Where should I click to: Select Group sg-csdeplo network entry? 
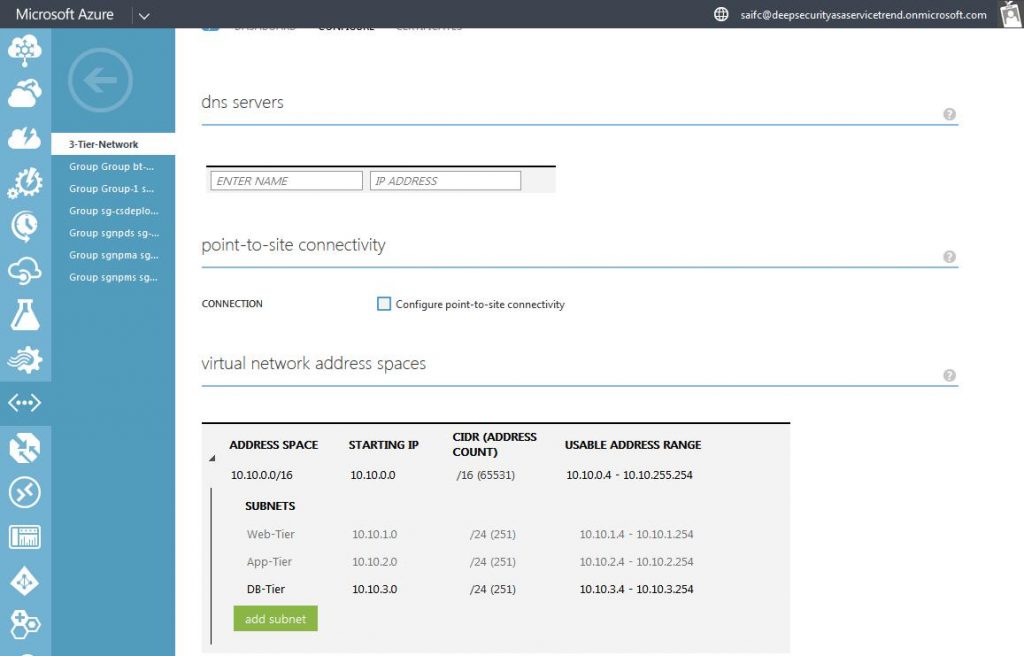click(113, 211)
